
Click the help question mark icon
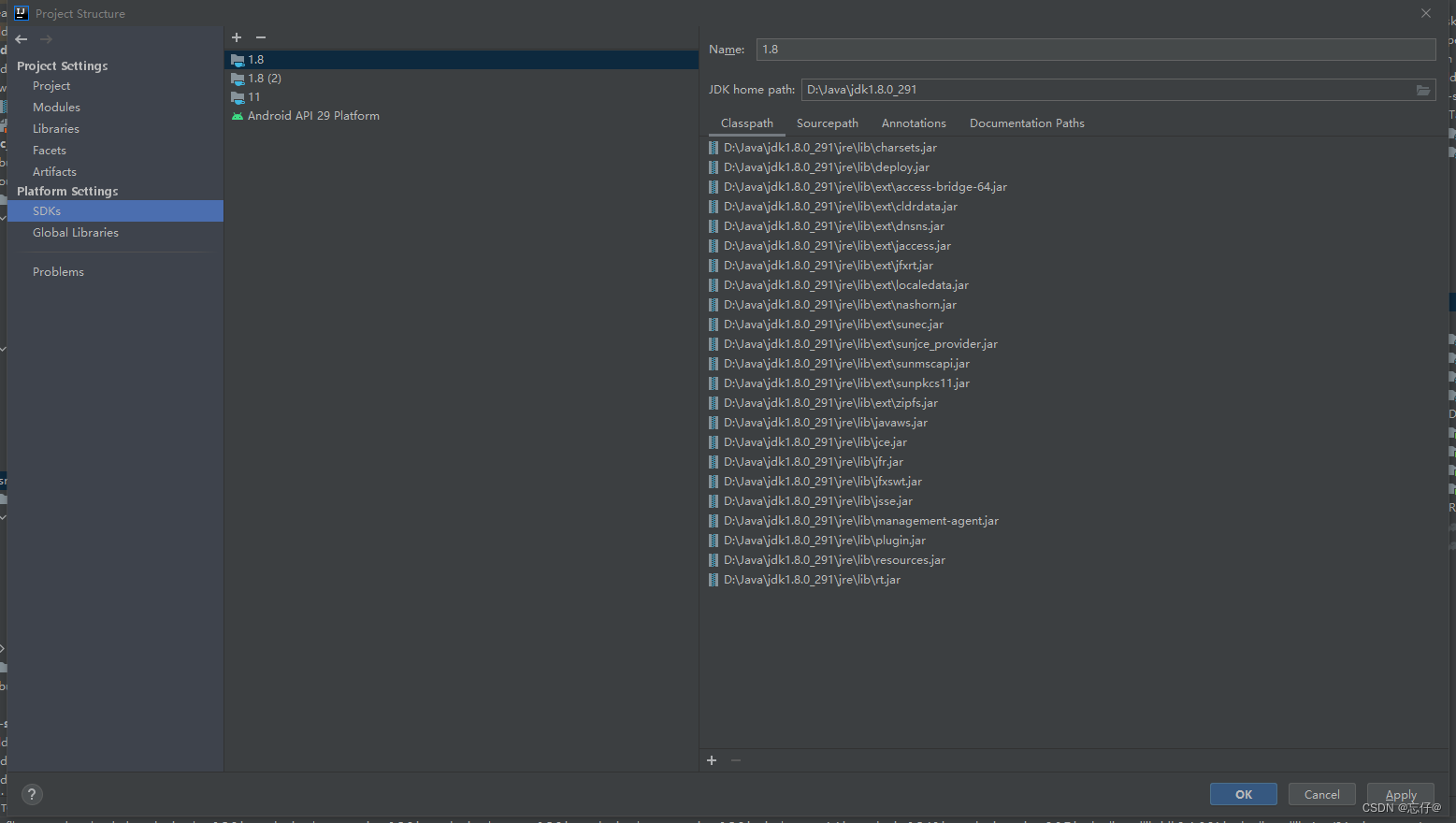coord(31,794)
